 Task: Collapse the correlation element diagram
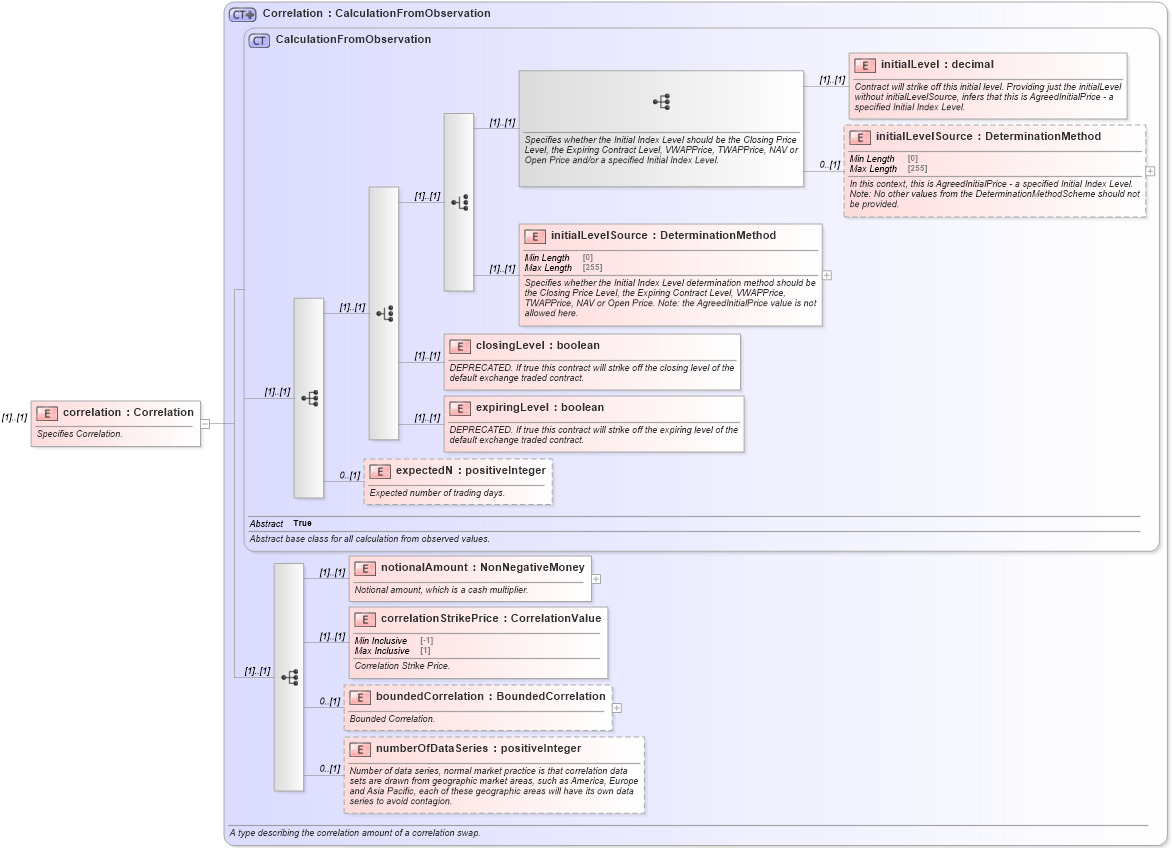pos(205,424)
